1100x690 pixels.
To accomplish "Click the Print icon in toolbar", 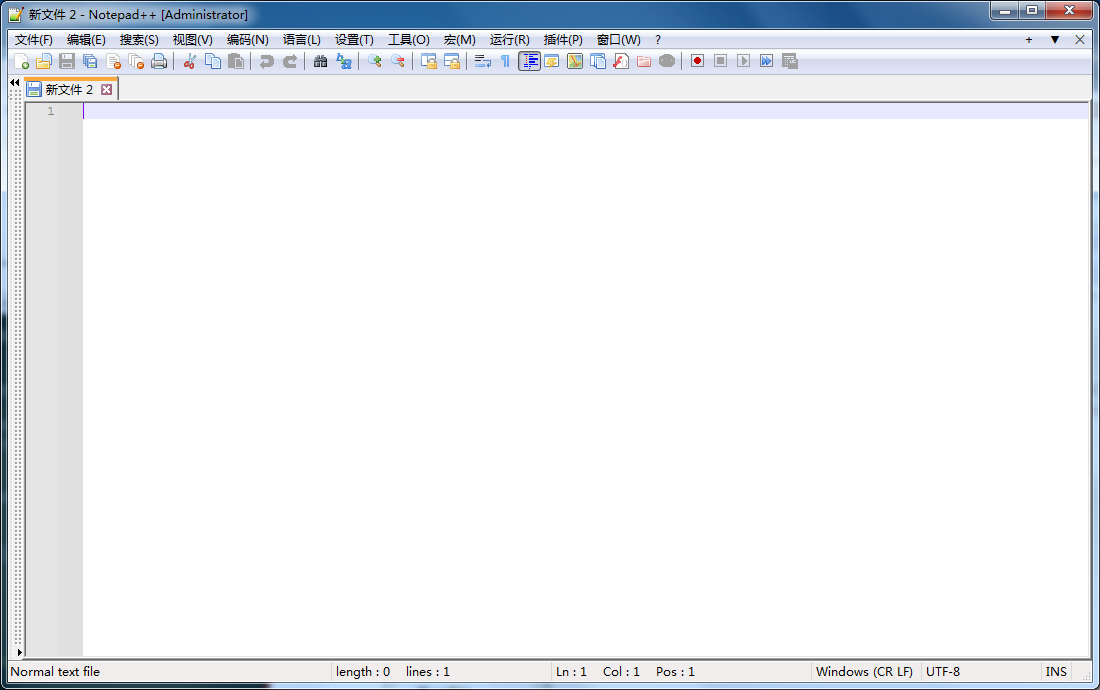I will pos(159,61).
